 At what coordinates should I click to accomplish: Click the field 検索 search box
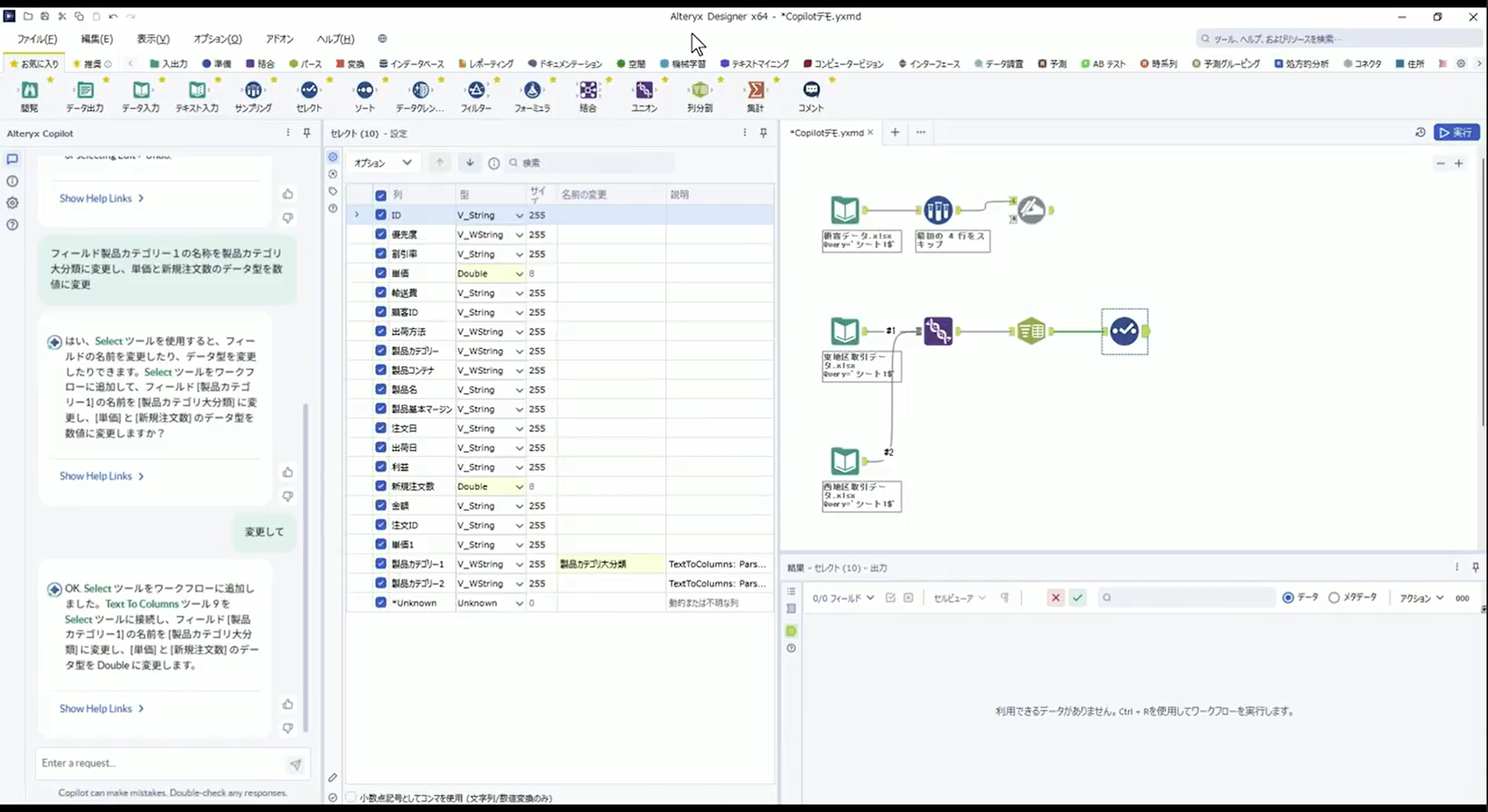(x=590, y=163)
